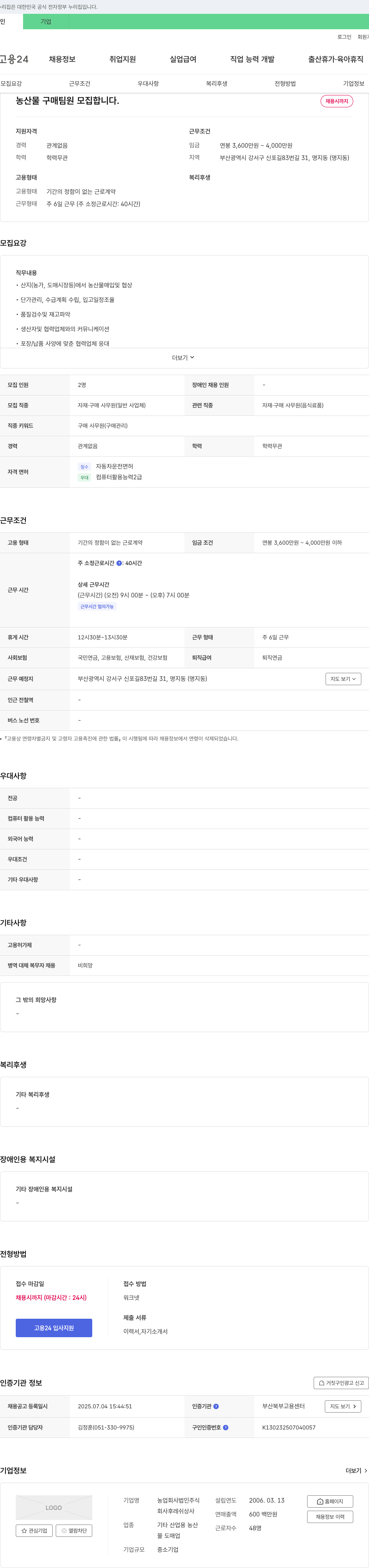The width and height of the screenshot is (369, 1568).
Task: Click info icon beside 인증기관 label
Action: [x=216, y=1406]
